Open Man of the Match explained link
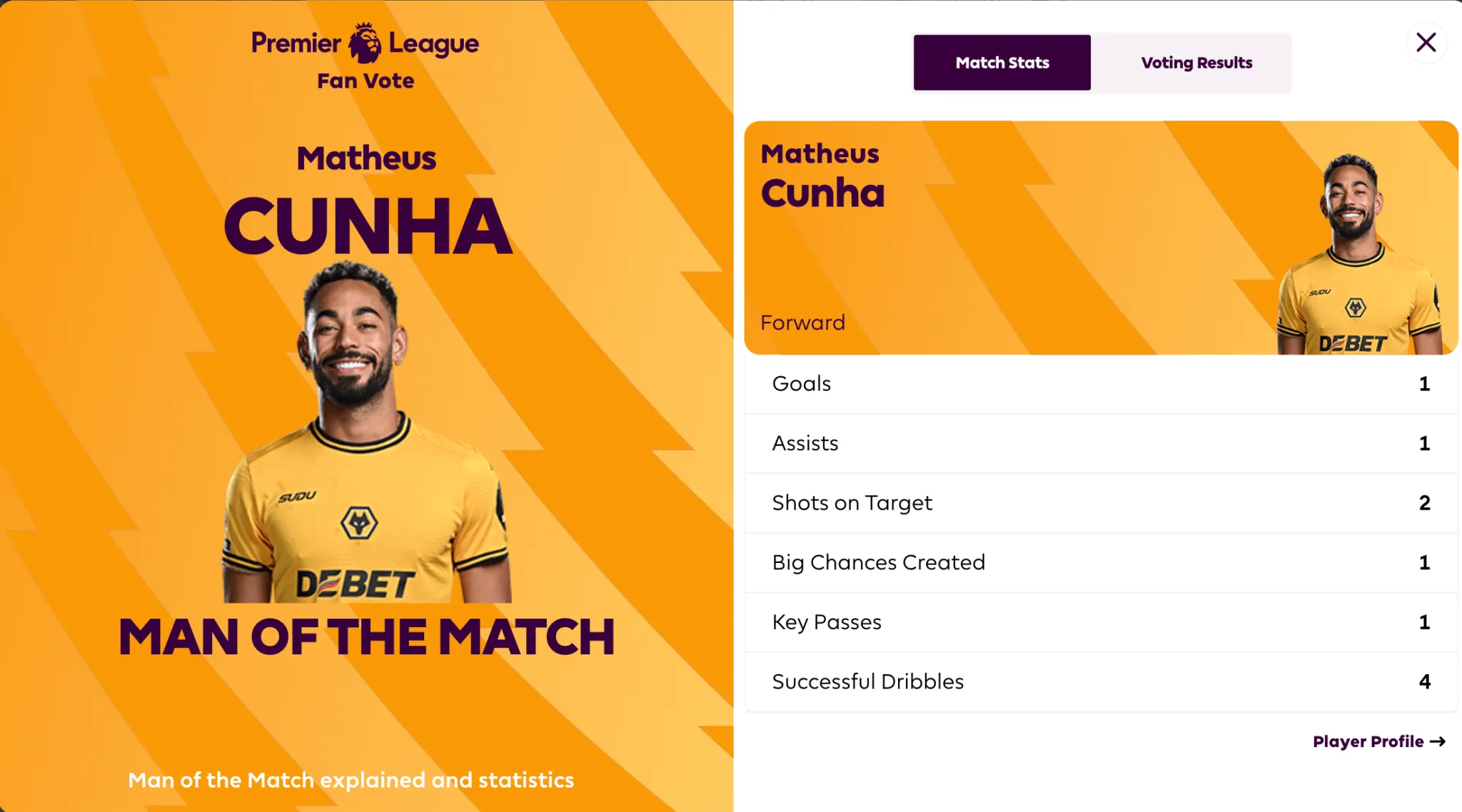This screenshot has height=812, width=1462. click(351, 780)
